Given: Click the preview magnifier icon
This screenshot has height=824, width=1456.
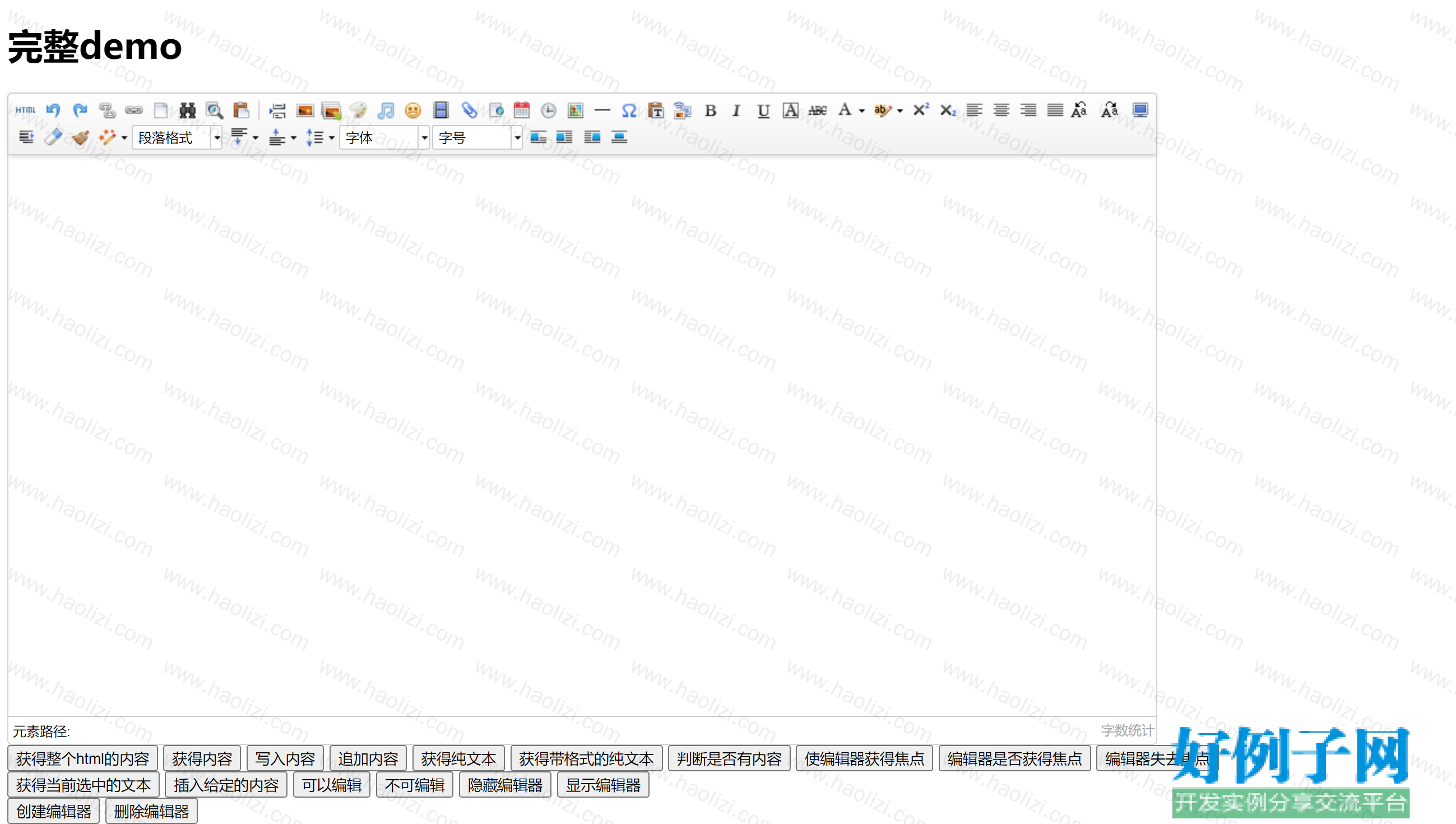Looking at the screenshot, I should pos(215,110).
